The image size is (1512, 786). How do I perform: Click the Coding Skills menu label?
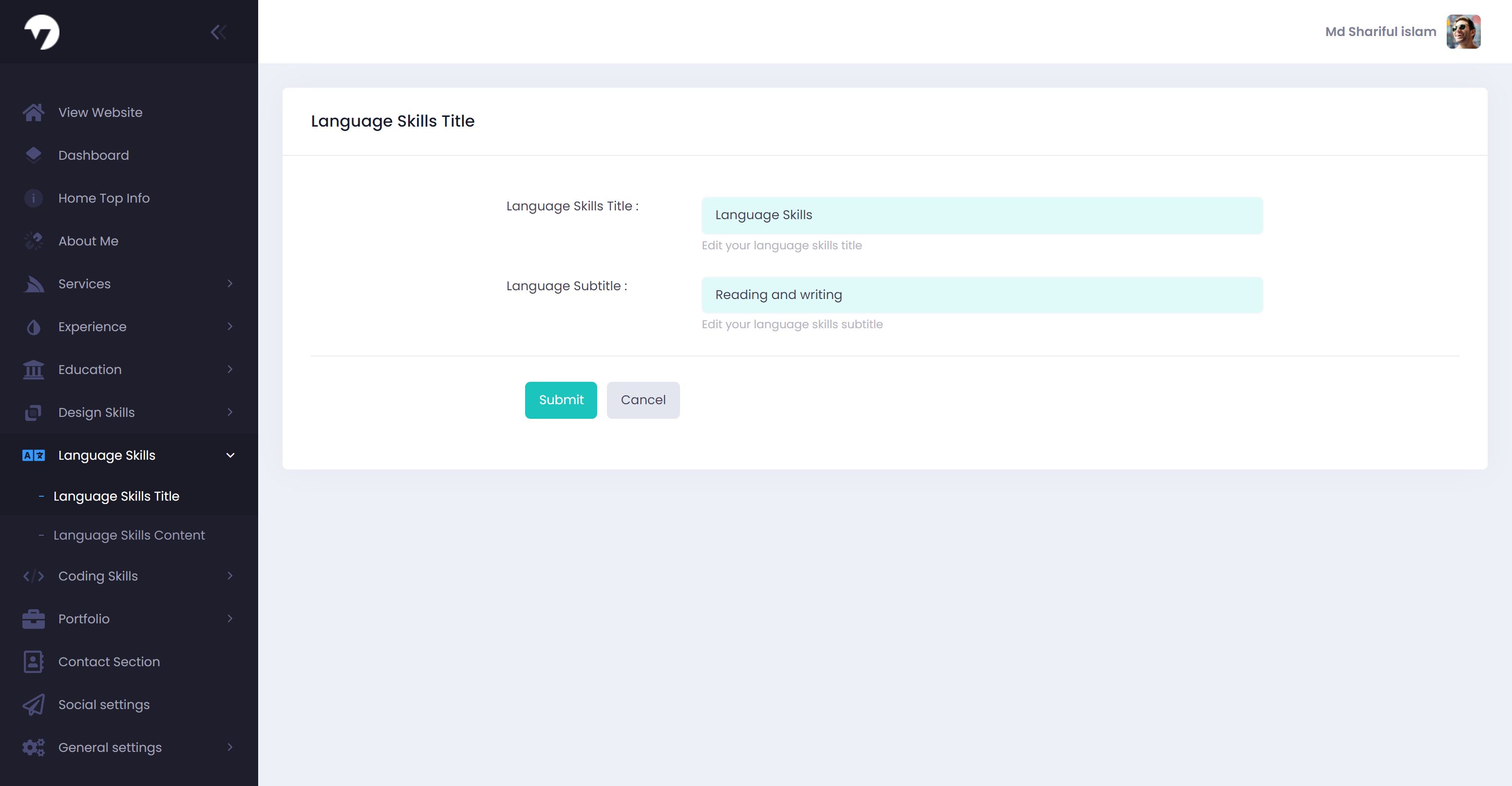[x=98, y=576]
